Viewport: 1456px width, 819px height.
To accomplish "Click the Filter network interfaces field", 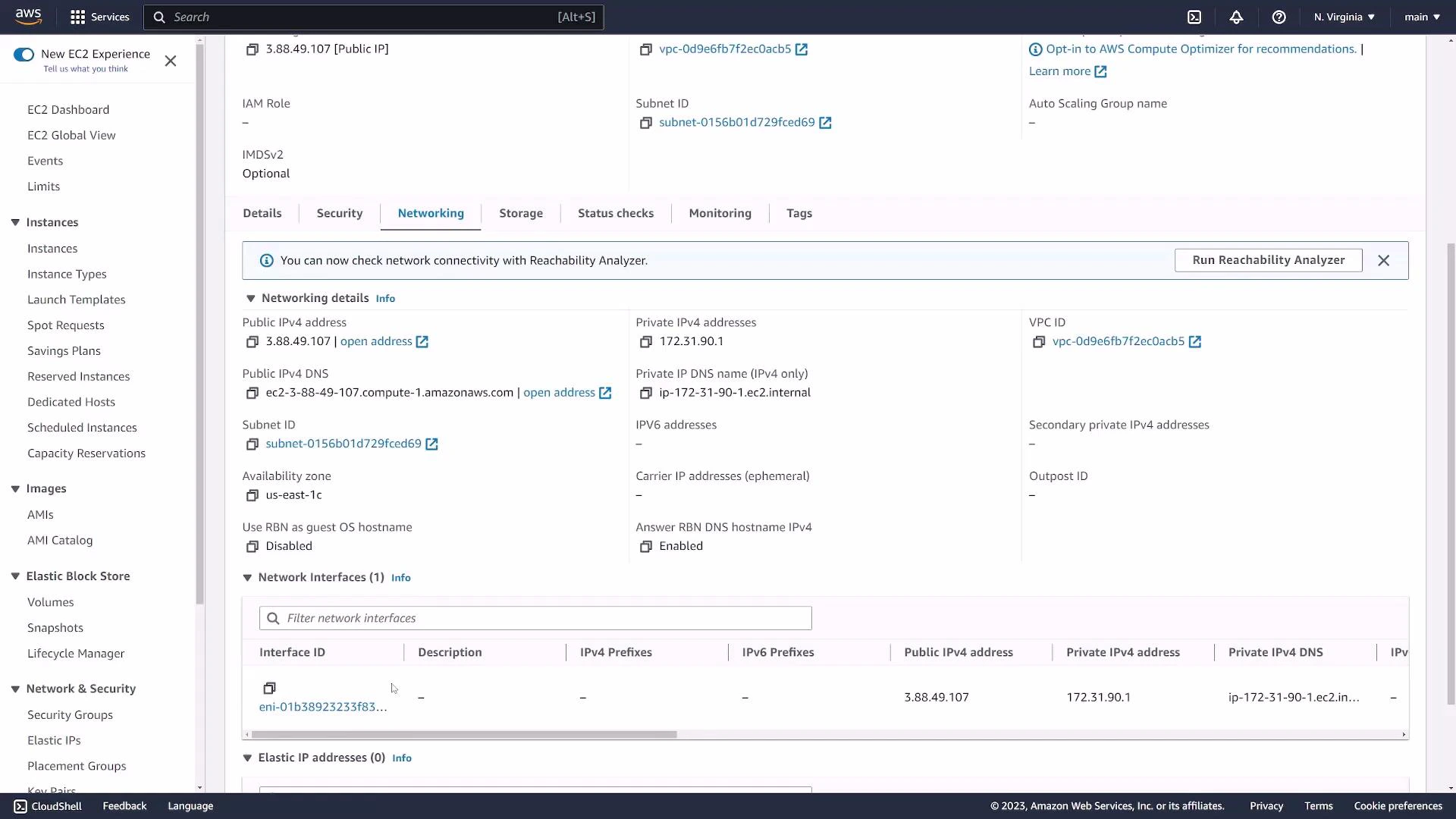I will click(535, 617).
